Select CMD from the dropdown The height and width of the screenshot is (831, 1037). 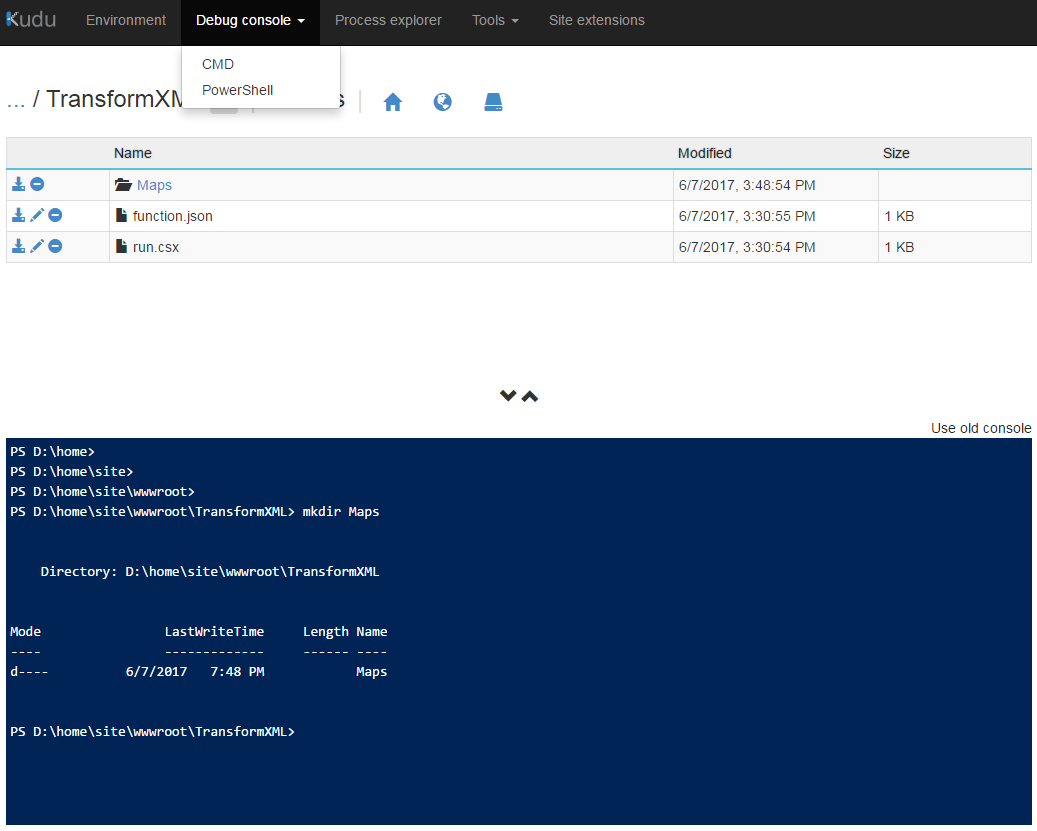point(218,64)
